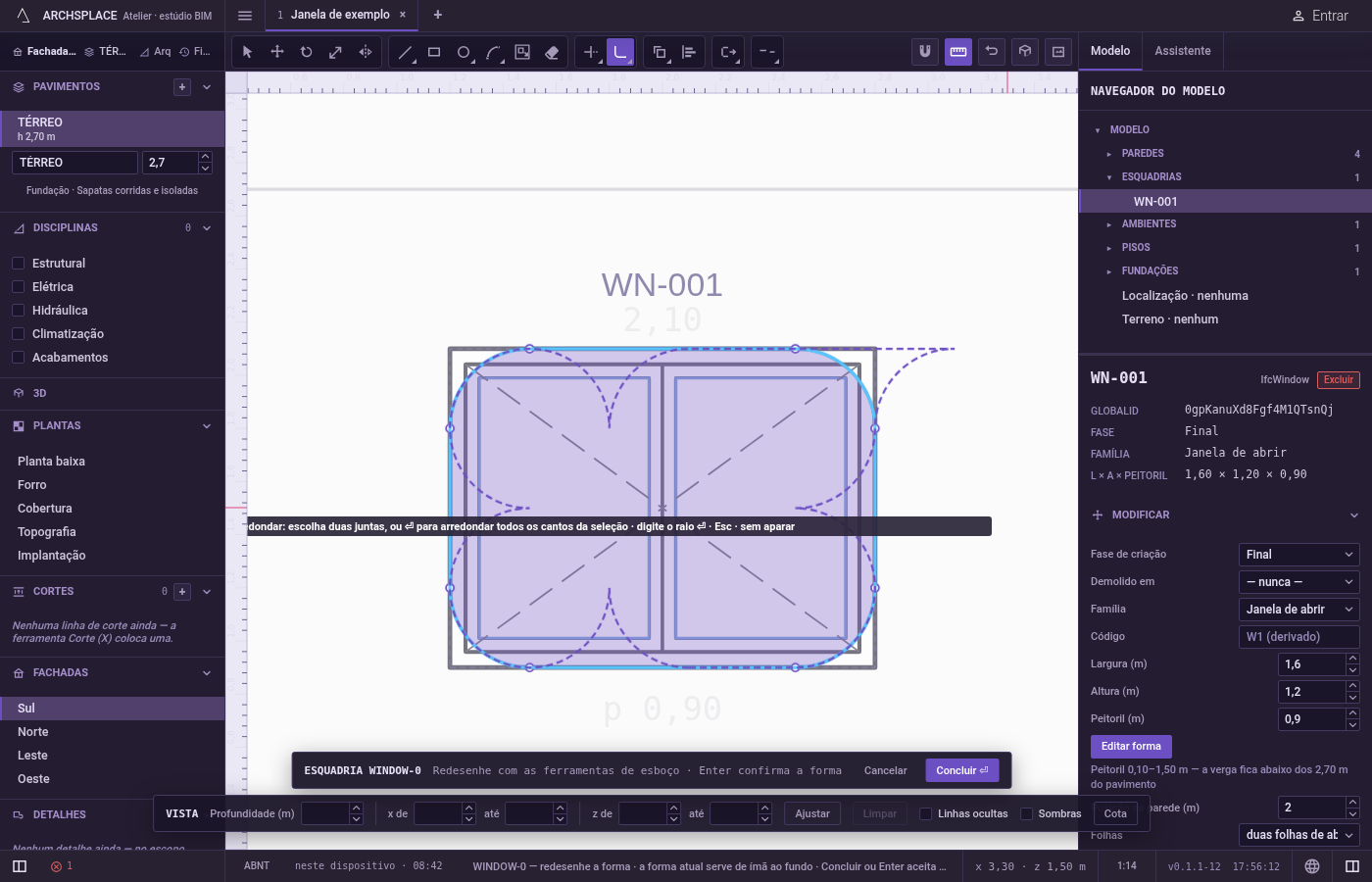Enable the Estrutural discipline checkbox
1372x882 pixels.
pyautogui.click(x=18, y=264)
